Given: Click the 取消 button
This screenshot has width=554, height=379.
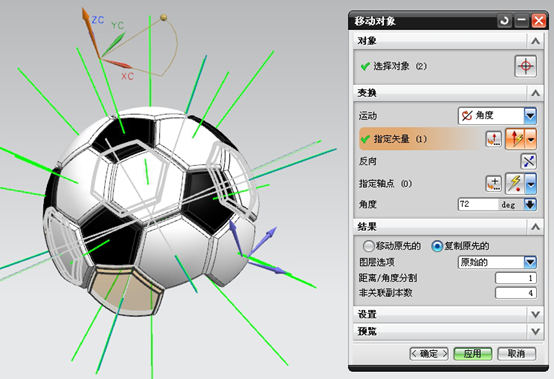Looking at the screenshot, I should tap(517, 354).
